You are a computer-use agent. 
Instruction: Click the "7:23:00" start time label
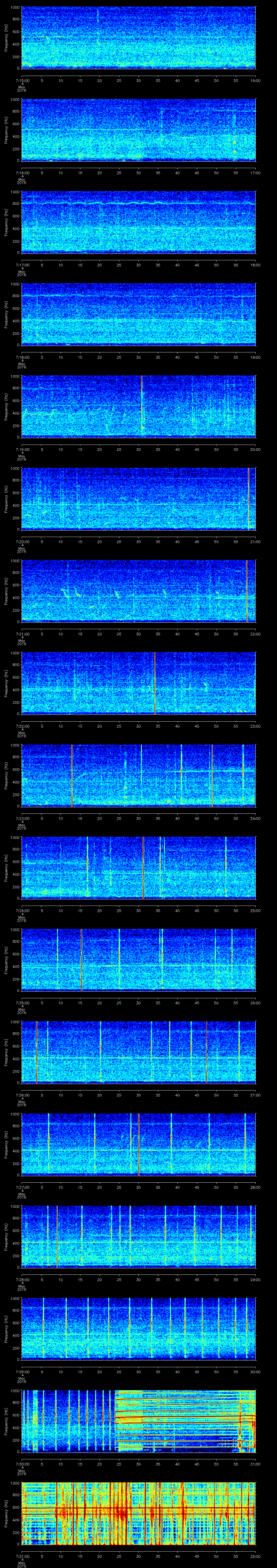coord(22,818)
